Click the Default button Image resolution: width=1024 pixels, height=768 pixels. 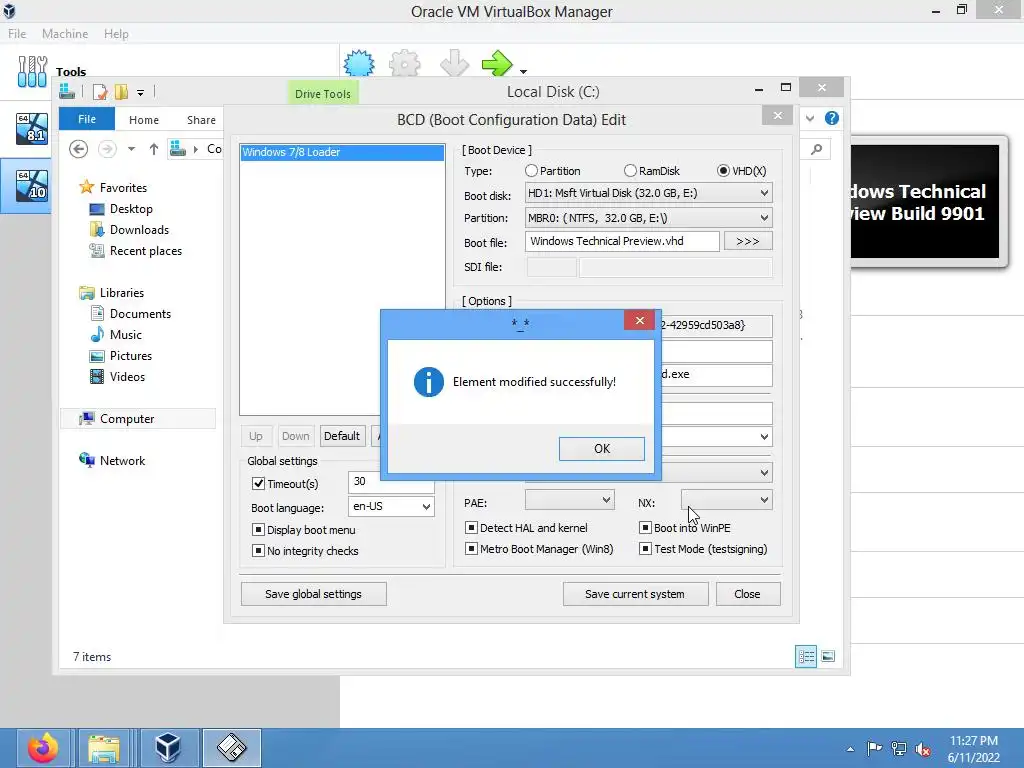[x=342, y=436]
